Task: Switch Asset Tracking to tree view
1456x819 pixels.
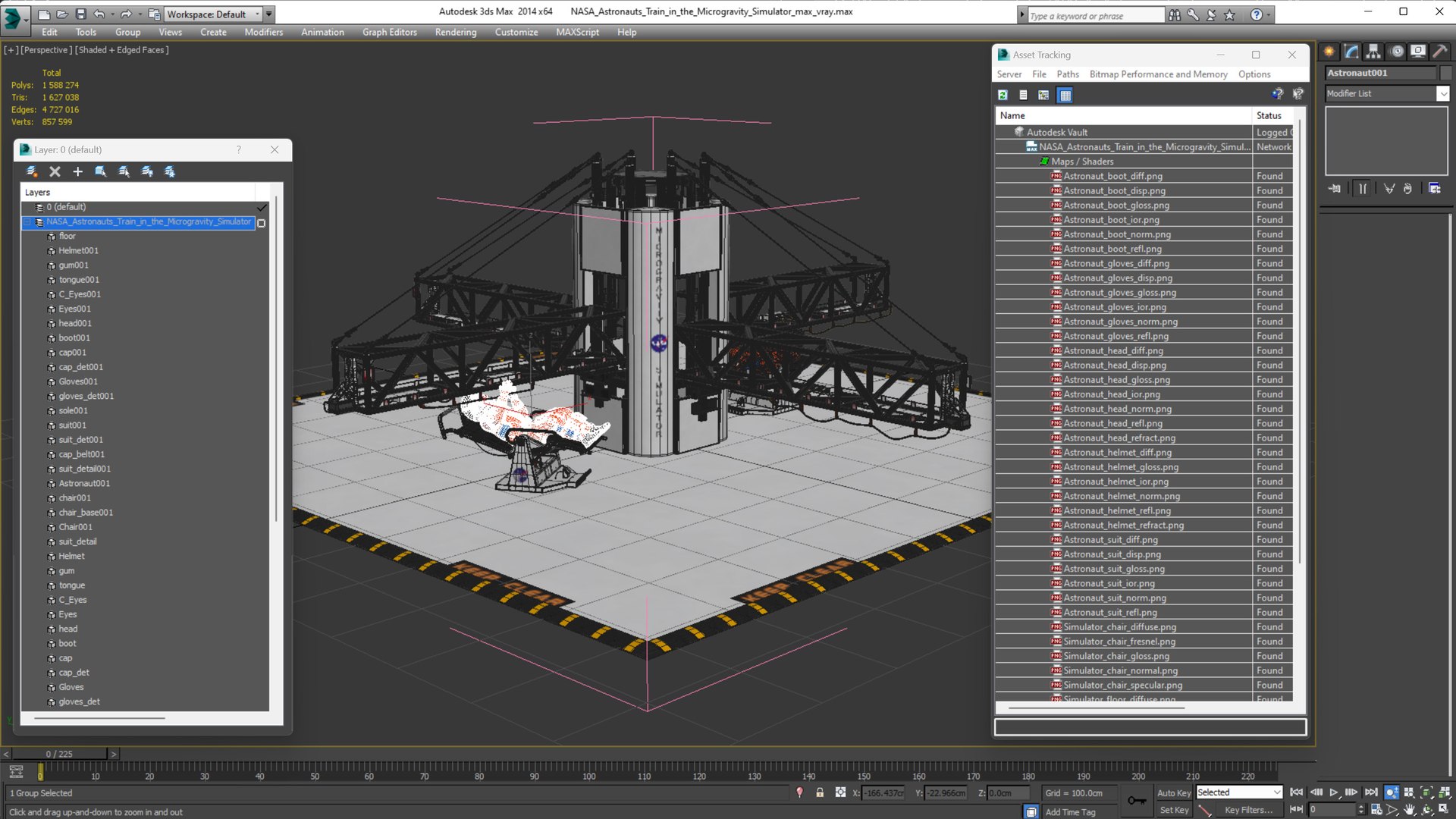Action: [1043, 95]
